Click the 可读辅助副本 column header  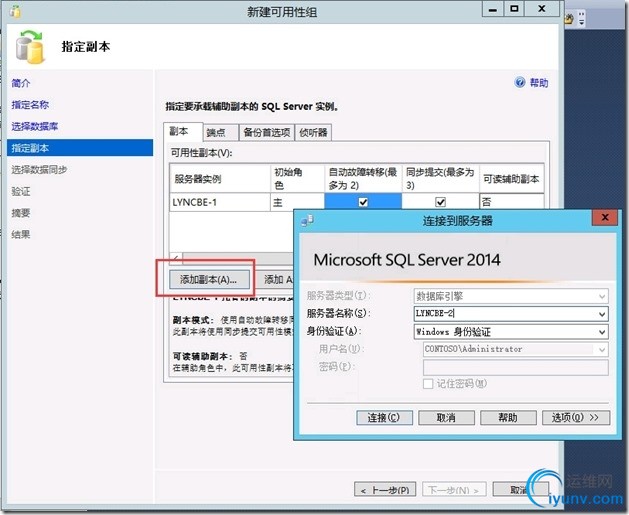pos(511,178)
